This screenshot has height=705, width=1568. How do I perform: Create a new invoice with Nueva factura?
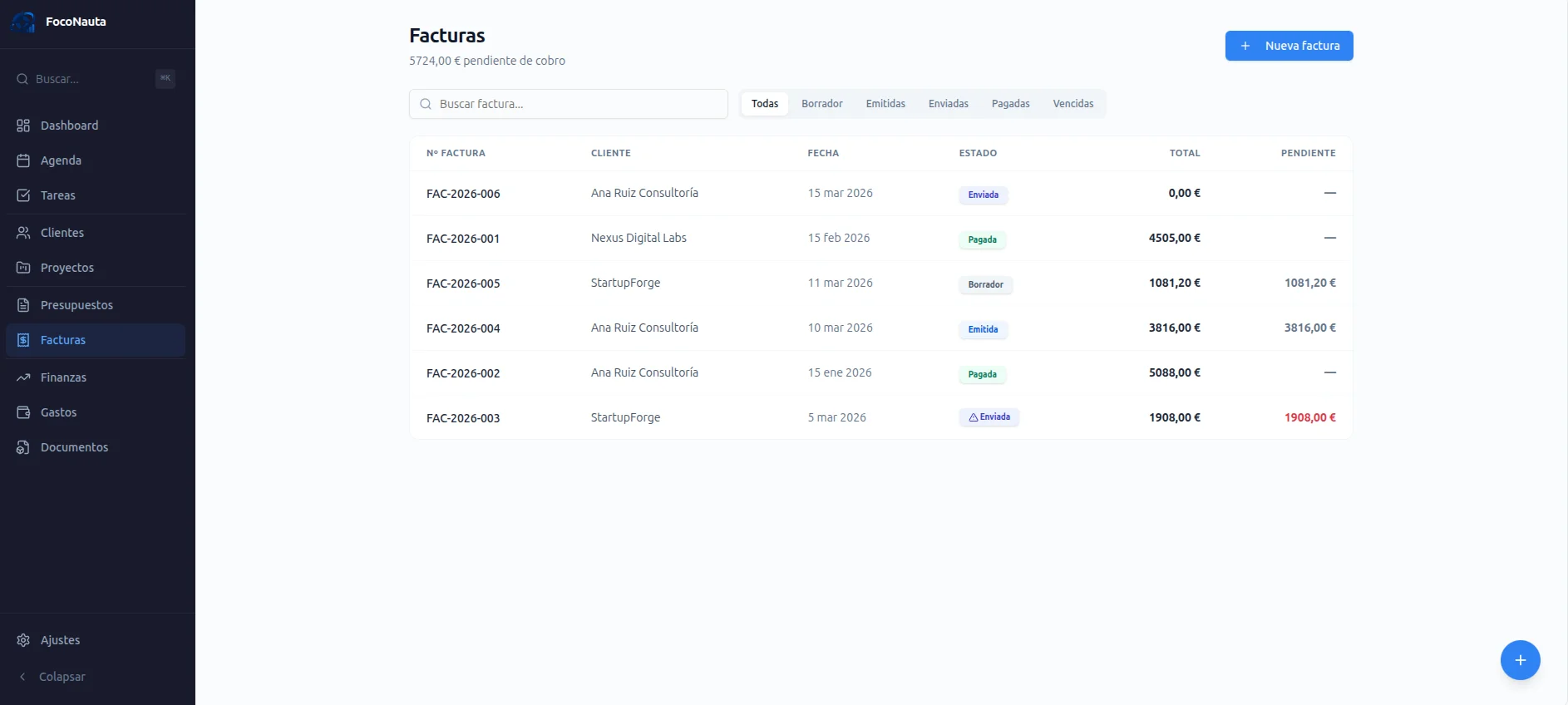[1289, 46]
